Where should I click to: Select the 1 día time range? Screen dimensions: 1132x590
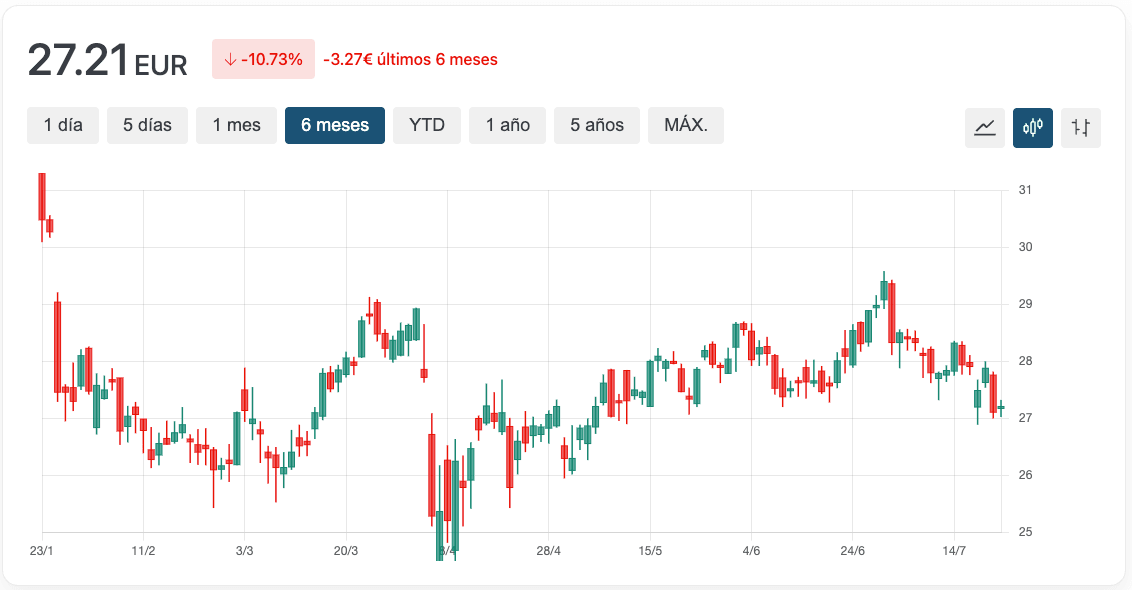[63, 125]
